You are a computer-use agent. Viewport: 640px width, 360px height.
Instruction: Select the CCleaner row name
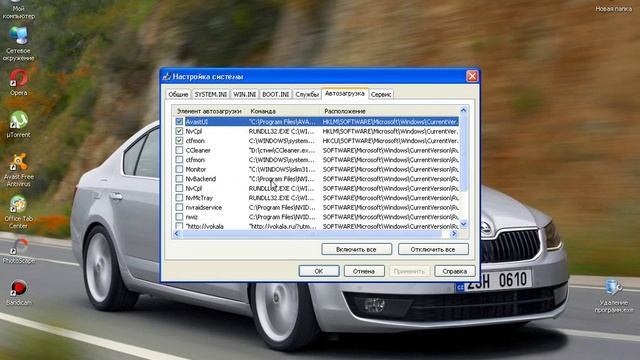[x=198, y=150]
